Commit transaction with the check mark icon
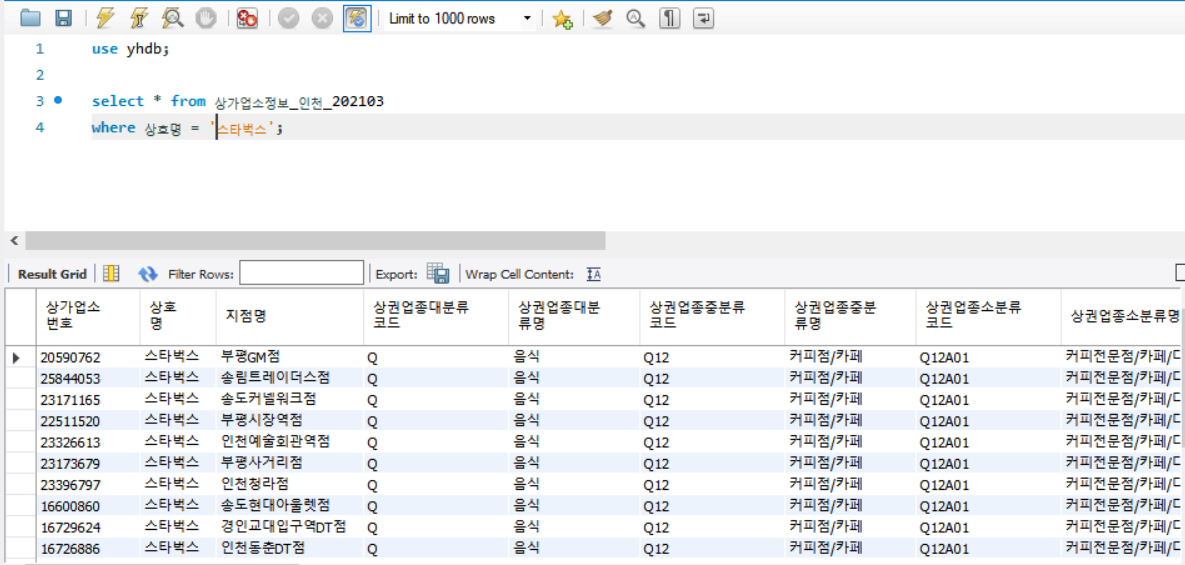The height and width of the screenshot is (565, 1185). (289, 19)
